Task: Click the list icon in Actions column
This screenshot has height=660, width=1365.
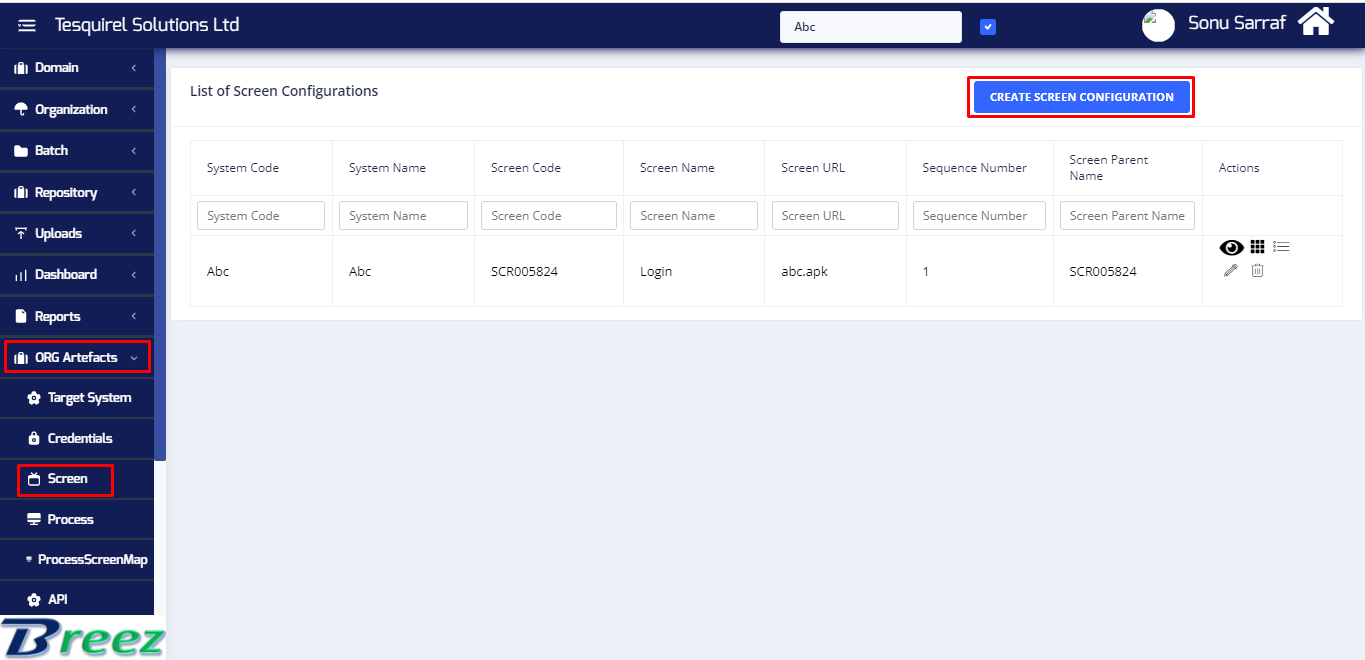Action: pos(1282,247)
